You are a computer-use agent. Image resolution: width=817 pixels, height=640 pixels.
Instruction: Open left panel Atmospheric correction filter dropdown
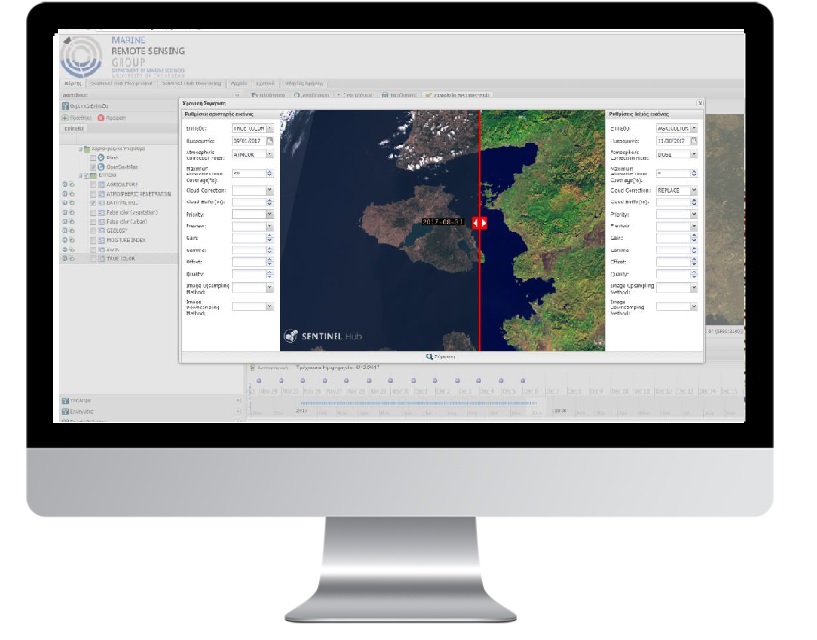pos(269,154)
